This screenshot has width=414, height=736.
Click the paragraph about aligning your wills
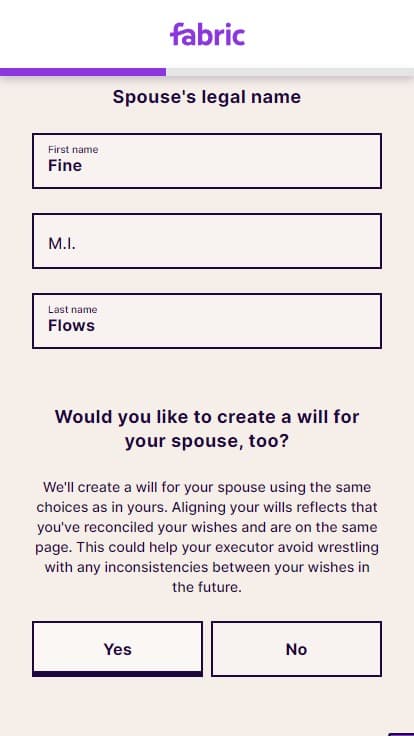tap(207, 537)
